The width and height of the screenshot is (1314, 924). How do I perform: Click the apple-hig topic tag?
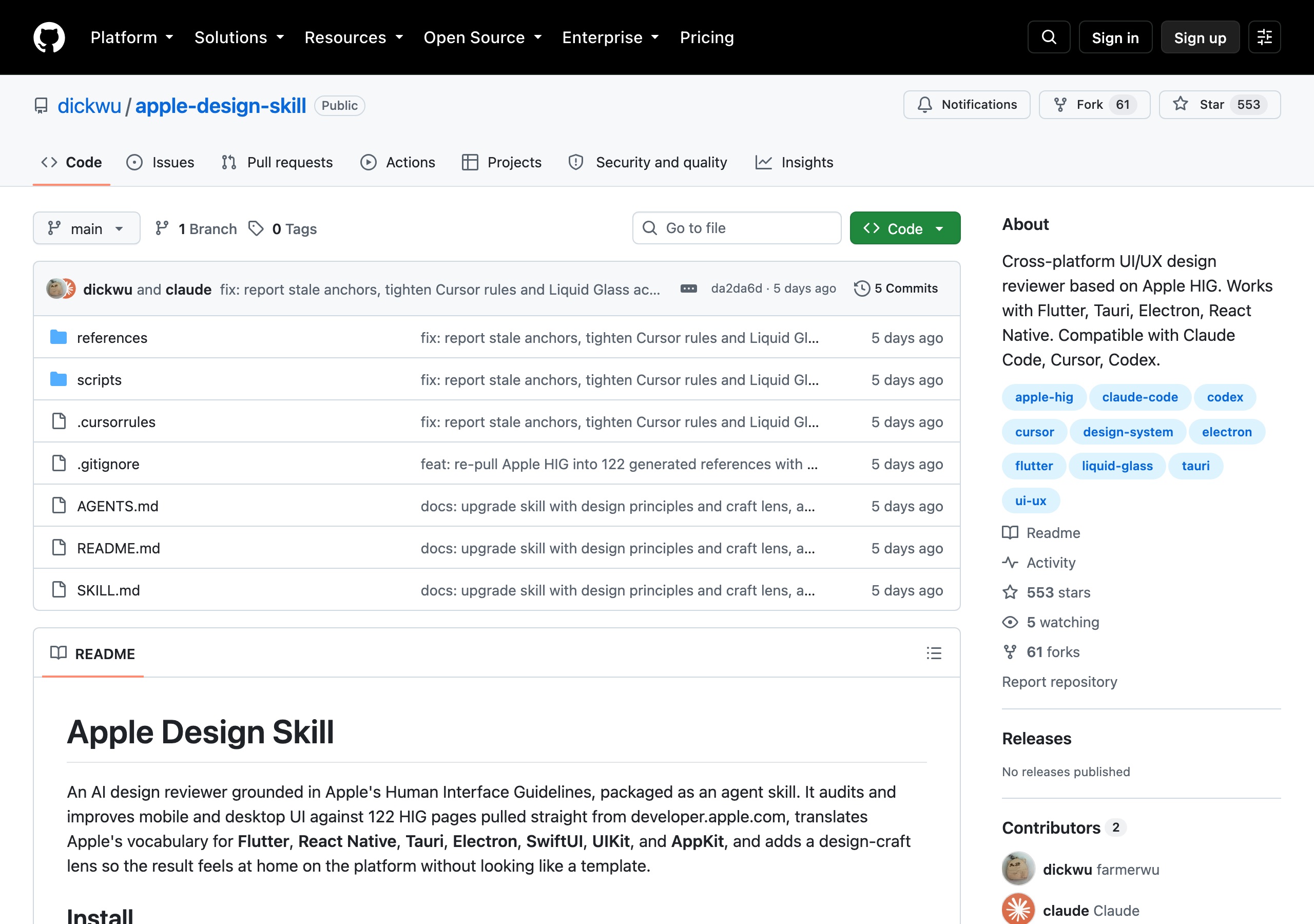1044,397
